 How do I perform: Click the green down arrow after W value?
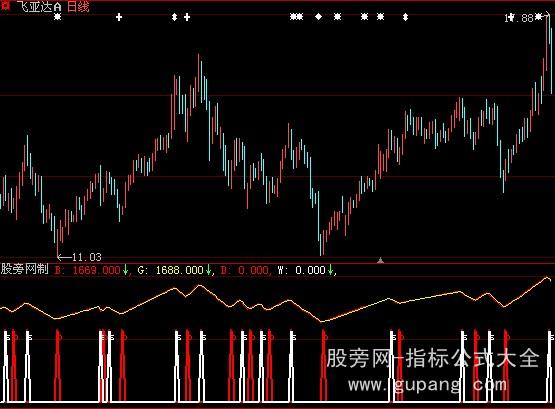pyautogui.click(x=330, y=270)
